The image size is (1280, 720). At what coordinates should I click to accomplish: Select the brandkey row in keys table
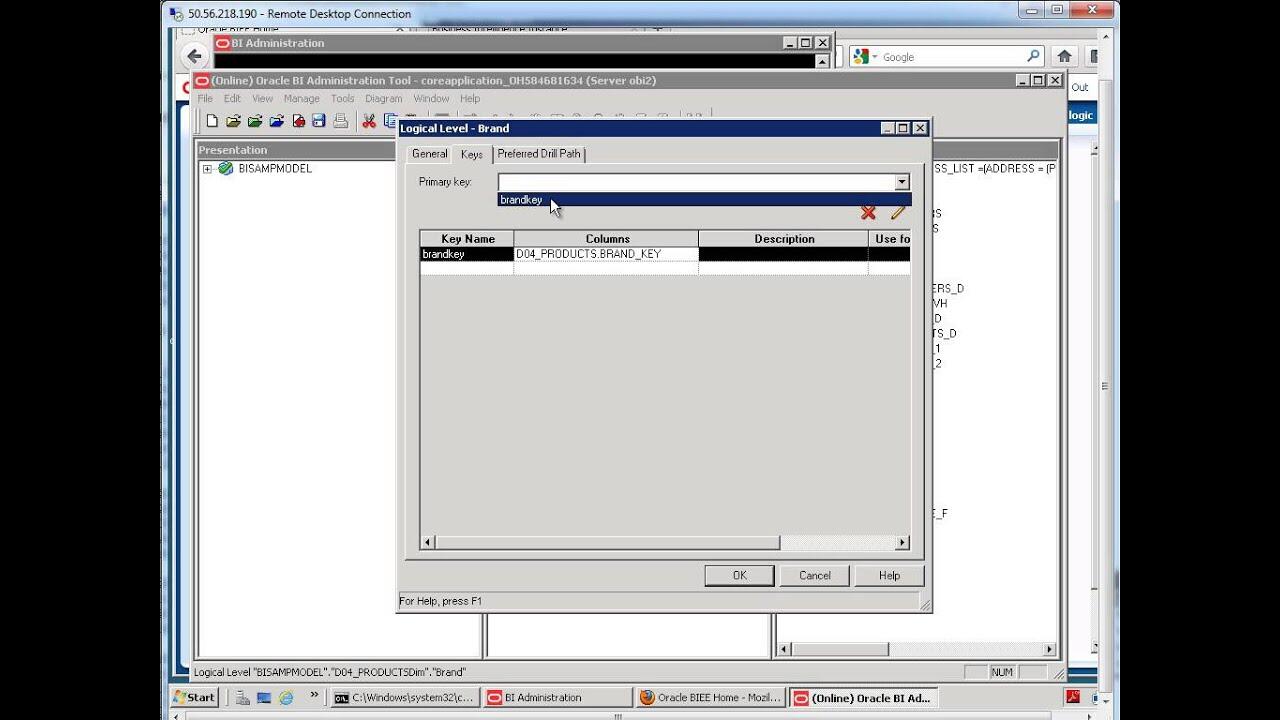(x=665, y=254)
